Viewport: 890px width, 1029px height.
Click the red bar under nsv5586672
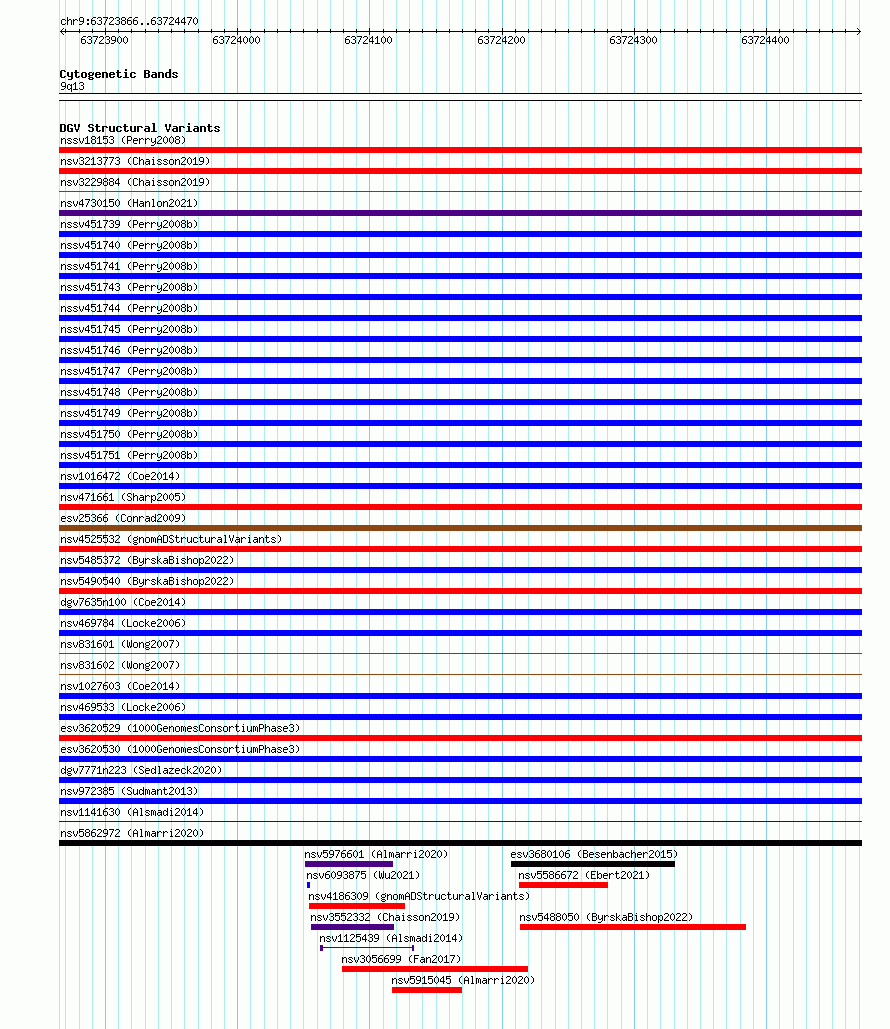[563, 885]
